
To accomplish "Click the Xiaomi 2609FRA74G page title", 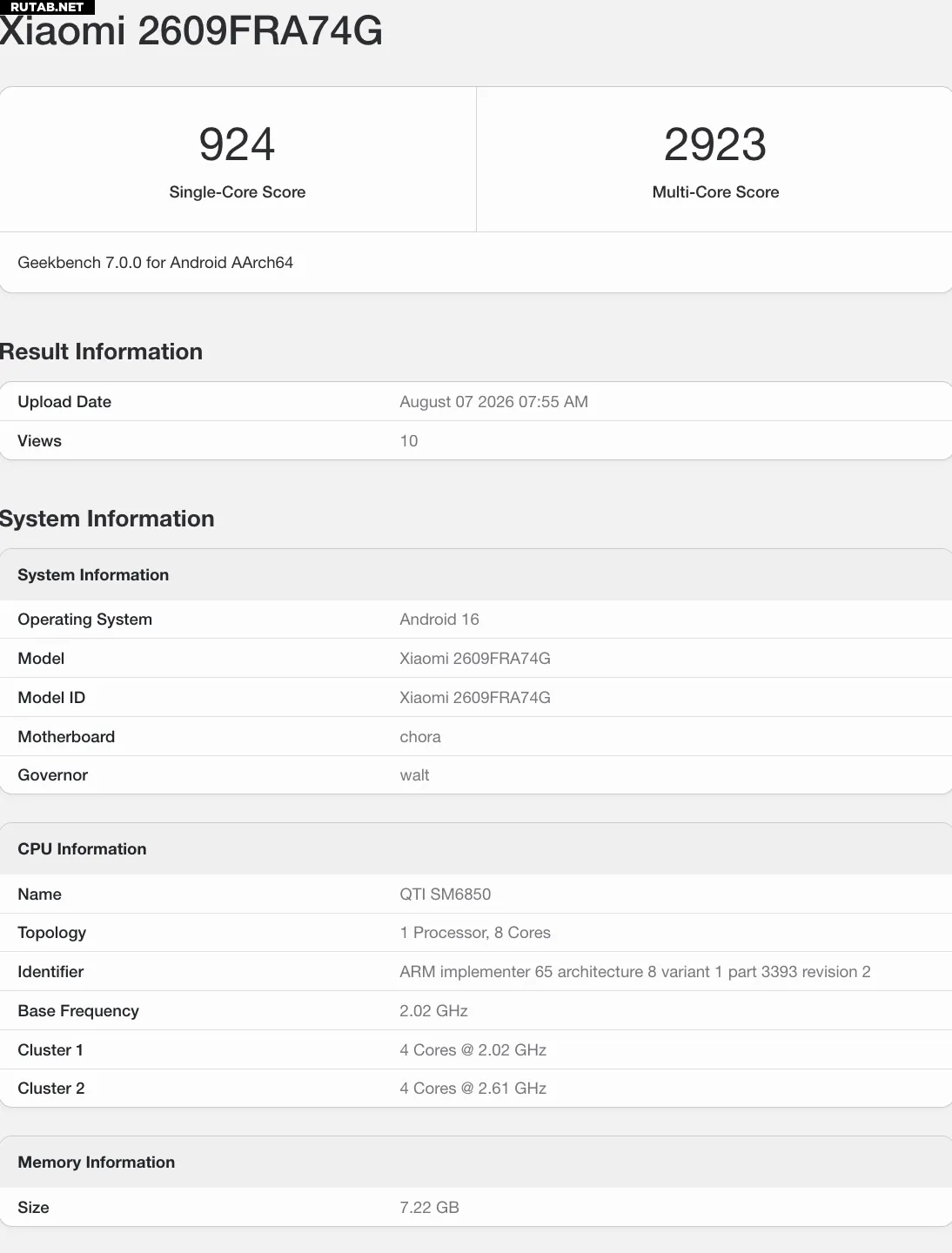I will click(191, 31).
